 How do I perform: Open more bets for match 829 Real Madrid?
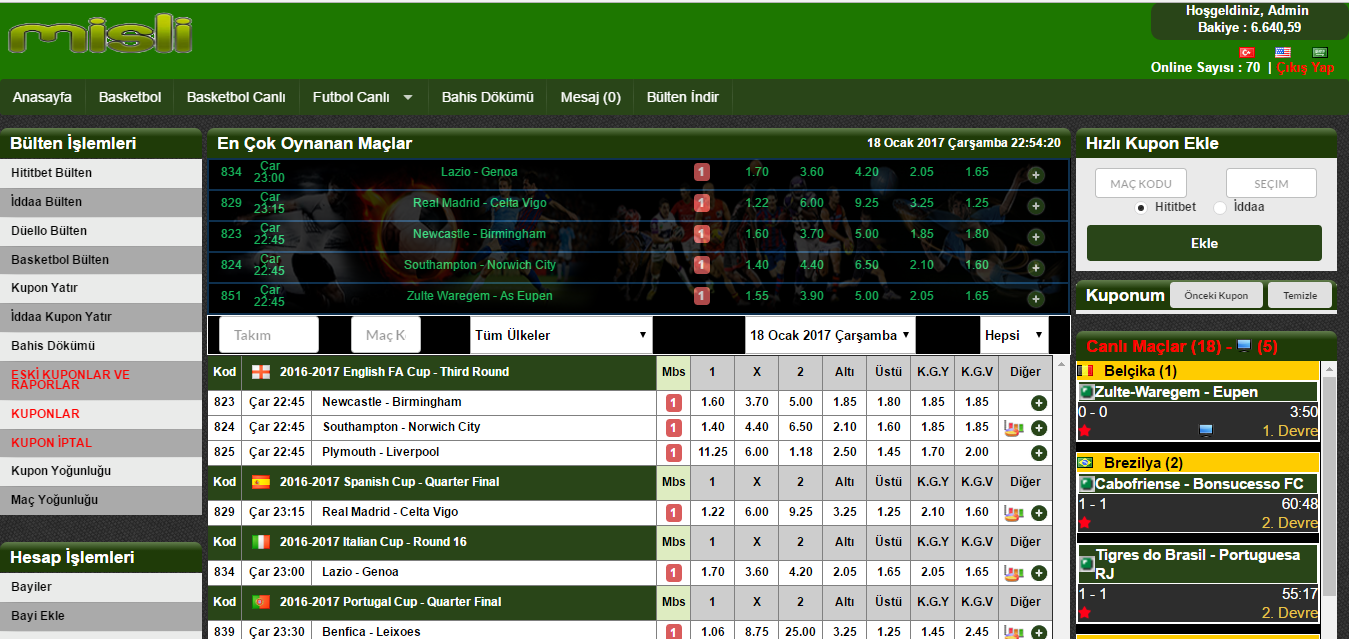[x=1039, y=513]
